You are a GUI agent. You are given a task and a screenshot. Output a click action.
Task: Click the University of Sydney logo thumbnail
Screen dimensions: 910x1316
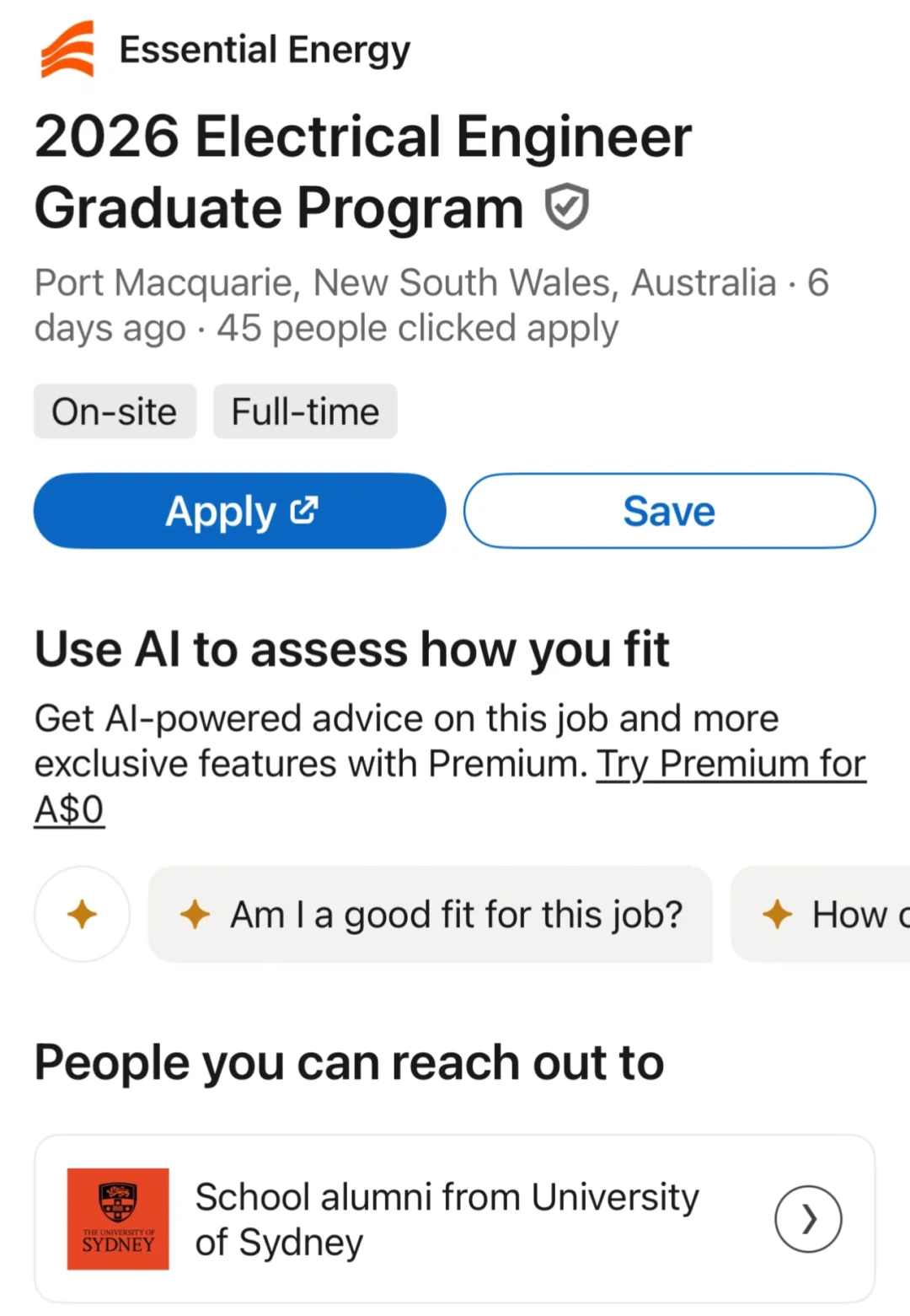[118, 1218]
